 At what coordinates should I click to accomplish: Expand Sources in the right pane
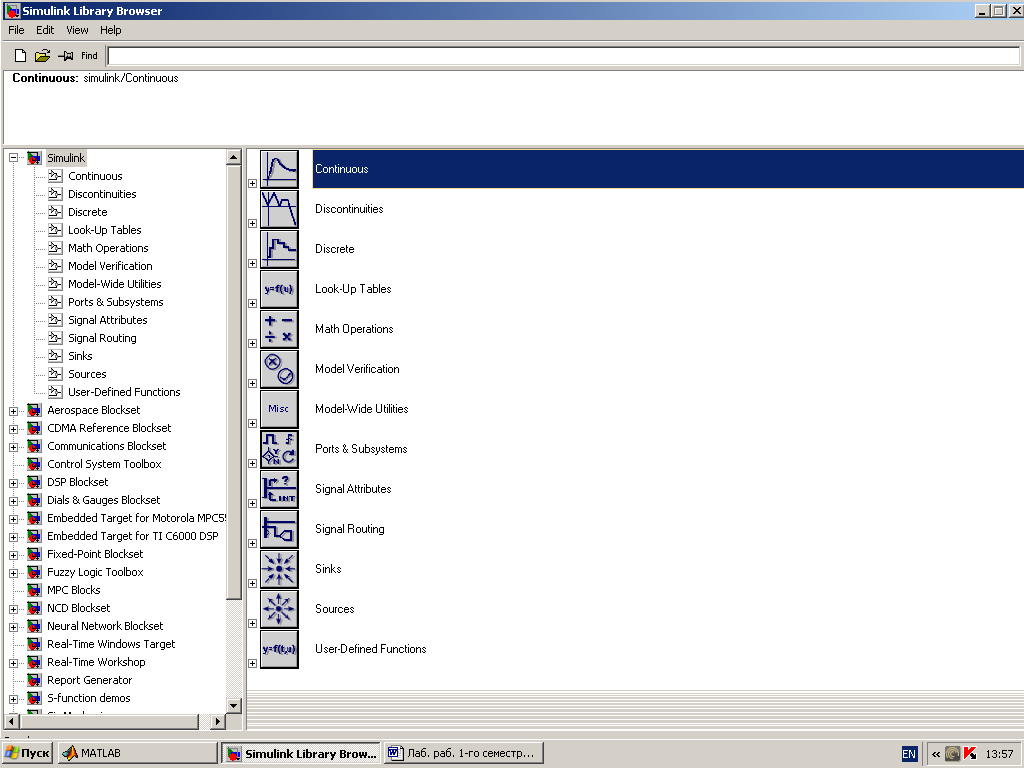point(252,624)
